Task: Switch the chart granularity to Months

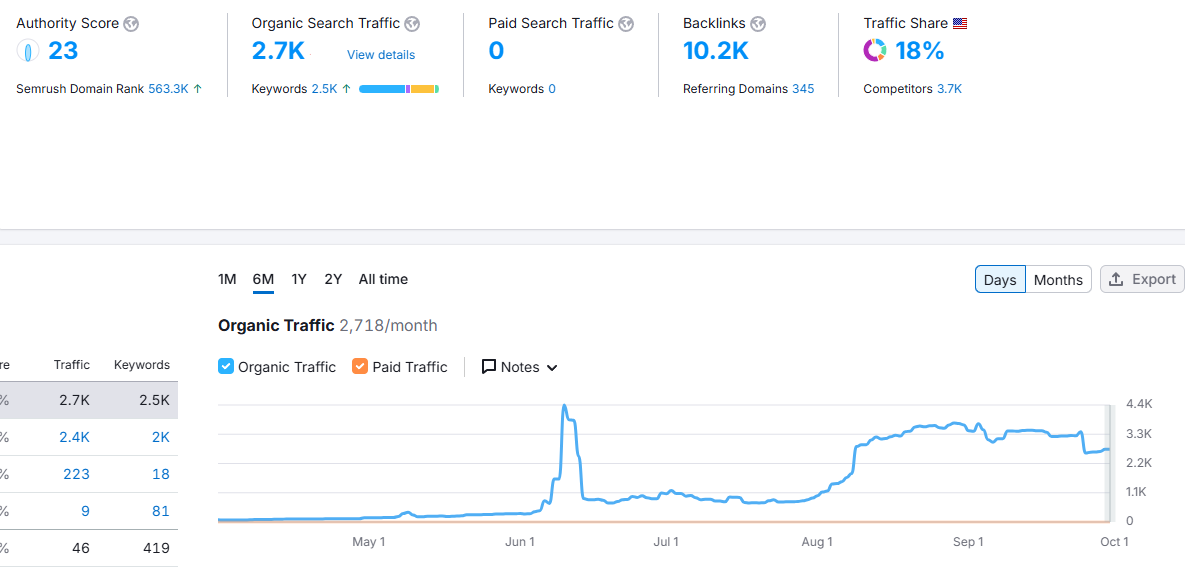Action: pyautogui.click(x=1058, y=280)
